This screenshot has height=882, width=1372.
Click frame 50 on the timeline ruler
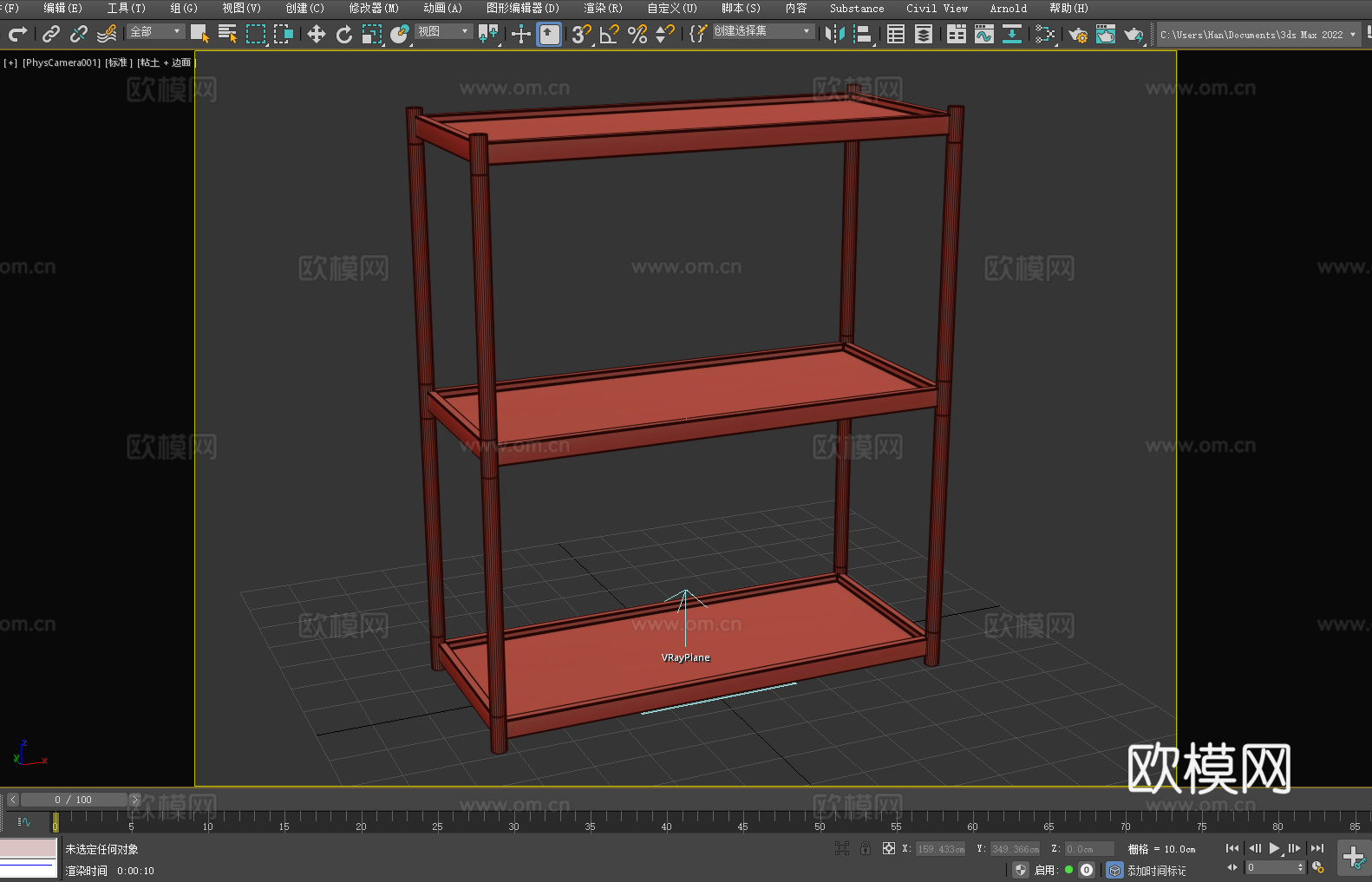[820, 820]
